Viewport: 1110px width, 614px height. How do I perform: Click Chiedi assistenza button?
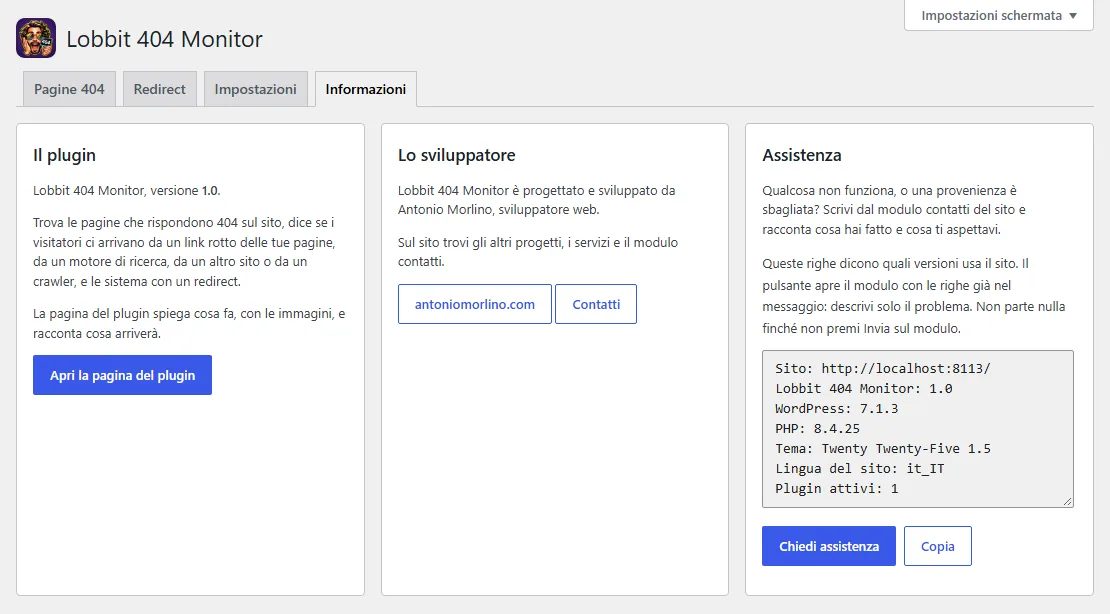click(829, 546)
